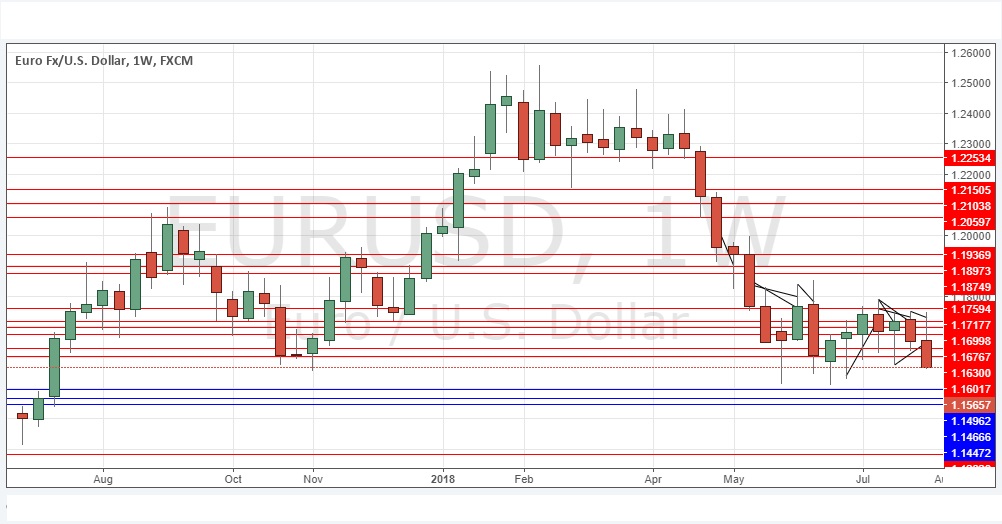Click the red 1.18749 price level tag

point(969,287)
